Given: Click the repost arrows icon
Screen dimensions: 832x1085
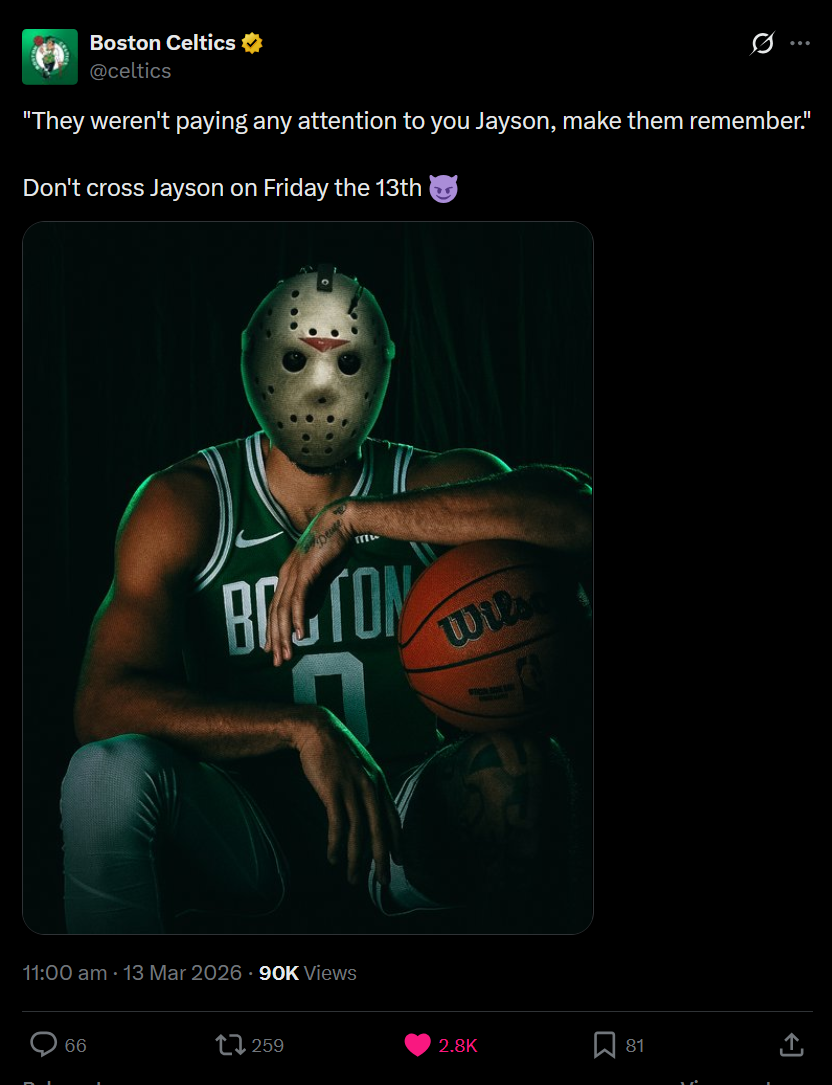Looking at the screenshot, I should click(x=230, y=1044).
